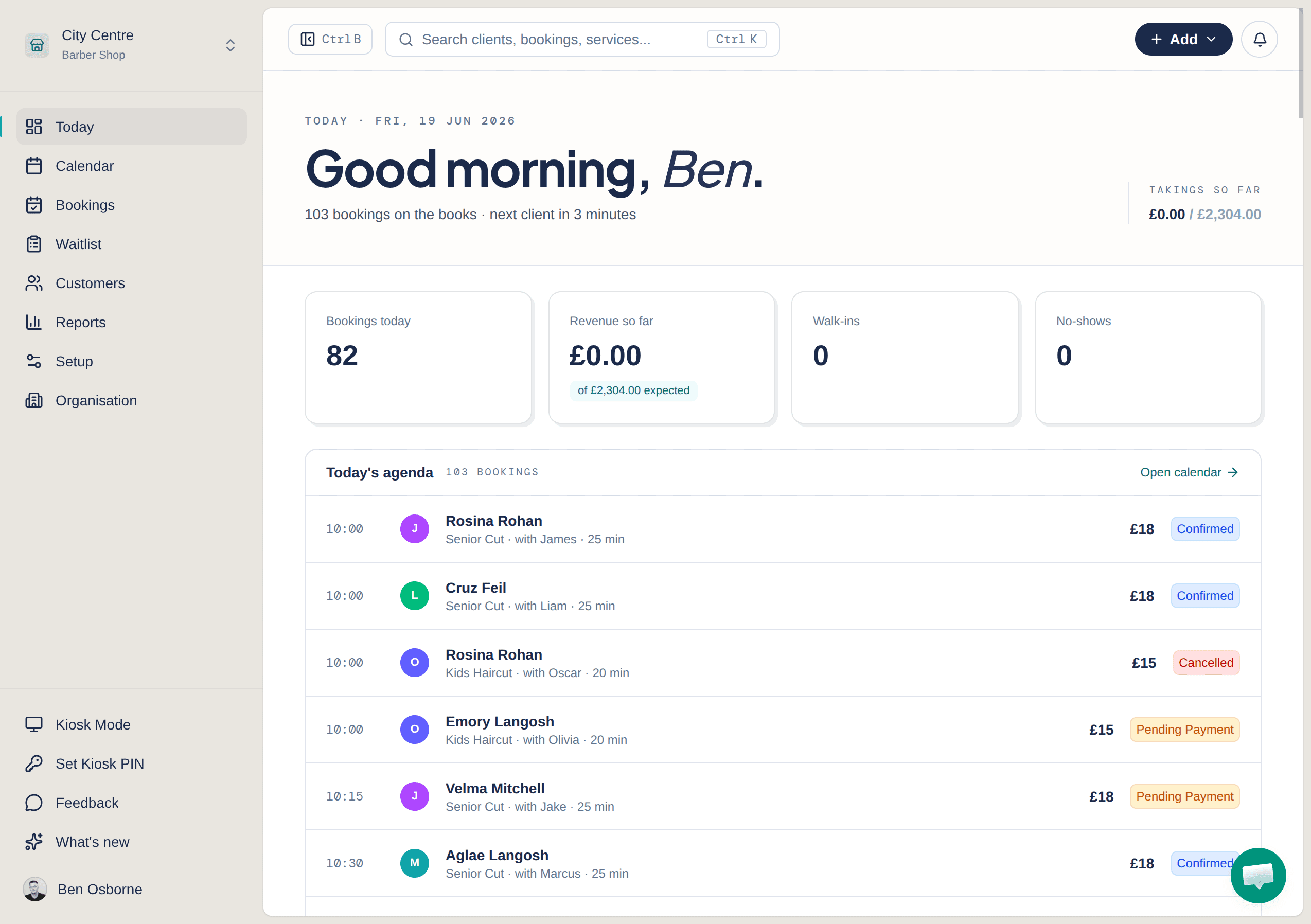Click the Set Kiosk PIN key icon
1311x924 pixels.
pyautogui.click(x=33, y=763)
